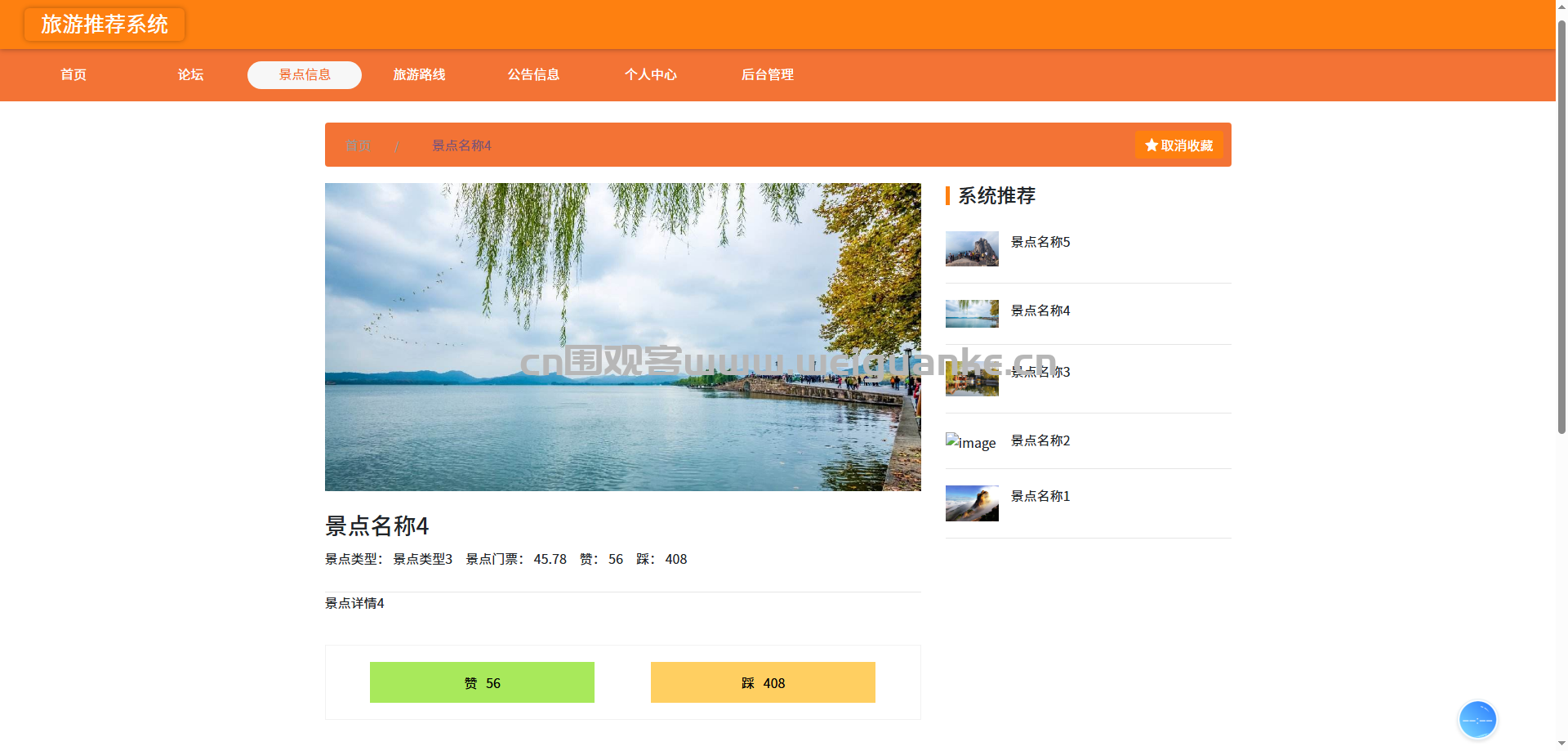Open recommended item 景点名称2
This screenshot has height=751, width=1568.
click(1040, 440)
